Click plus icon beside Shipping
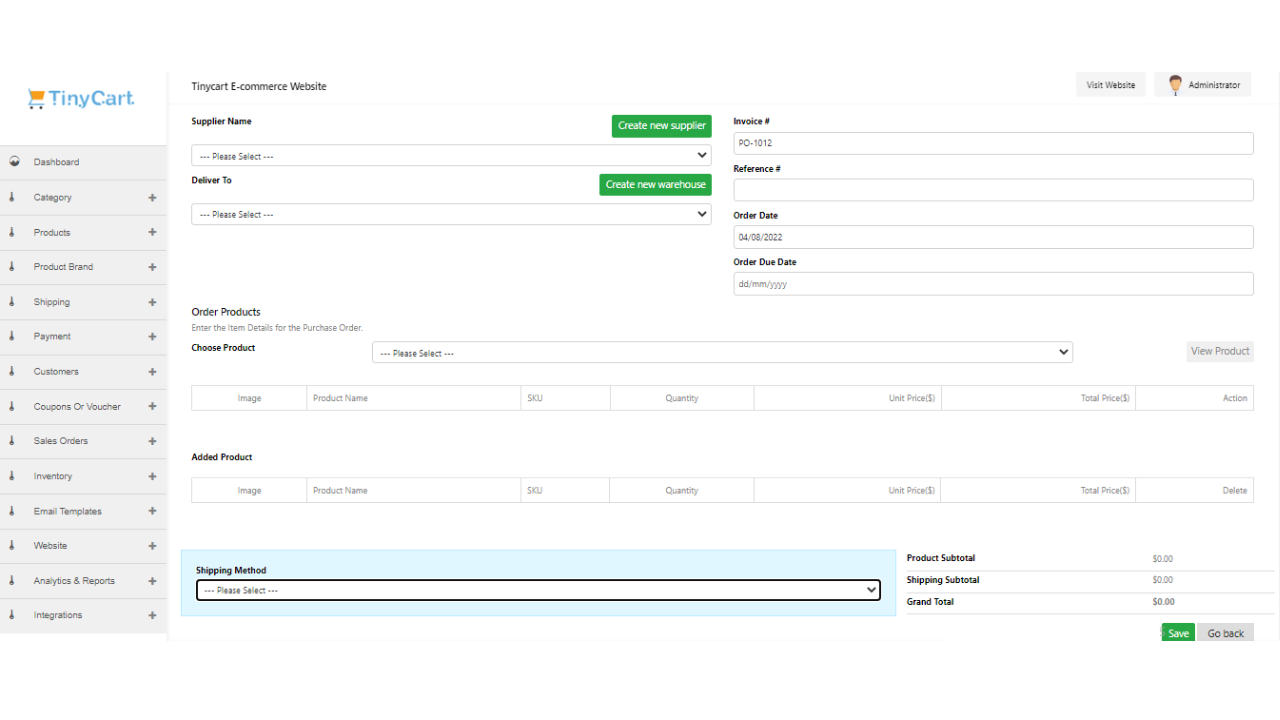Screen dimensions: 1280x720 (x=152, y=302)
